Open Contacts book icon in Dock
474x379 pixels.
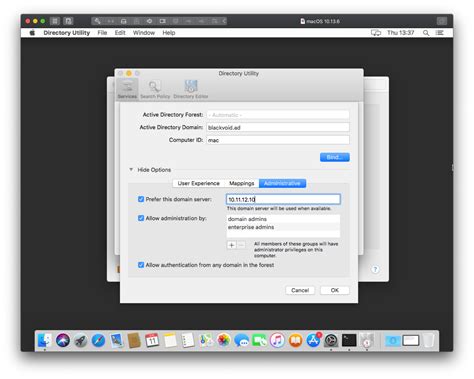coord(134,340)
